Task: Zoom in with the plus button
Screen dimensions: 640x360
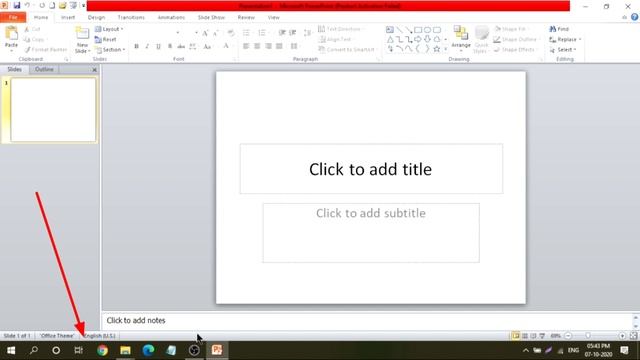Action: [x=622, y=336]
